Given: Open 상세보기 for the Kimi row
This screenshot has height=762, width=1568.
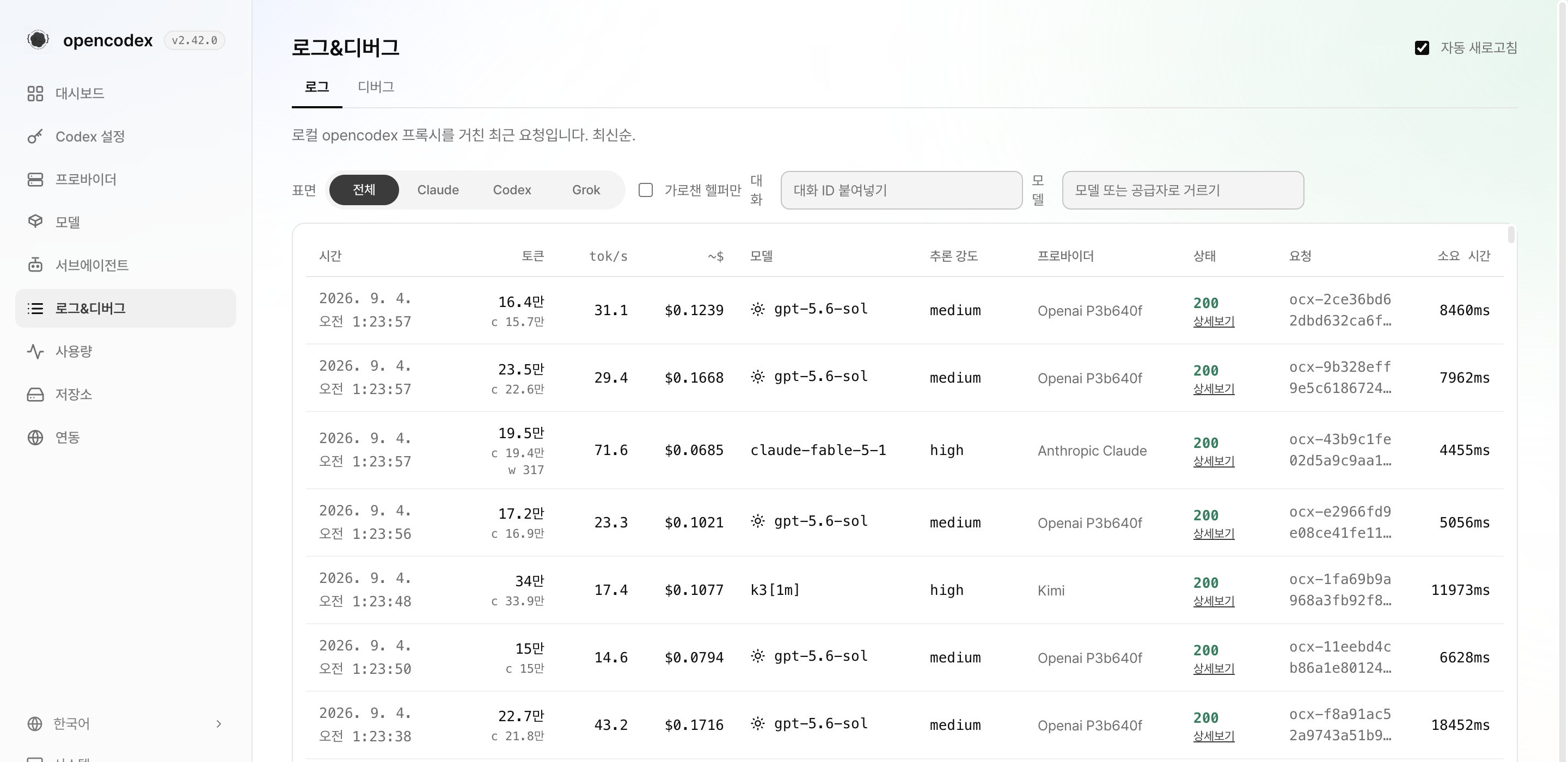Looking at the screenshot, I should (x=1213, y=601).
